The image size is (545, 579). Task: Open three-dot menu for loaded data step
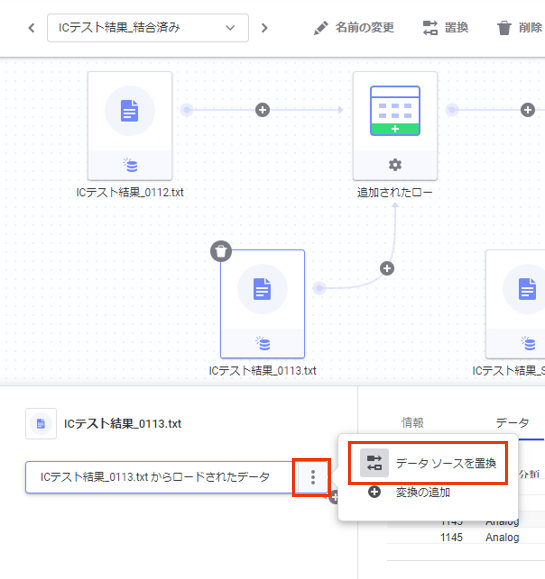point(313,477)
